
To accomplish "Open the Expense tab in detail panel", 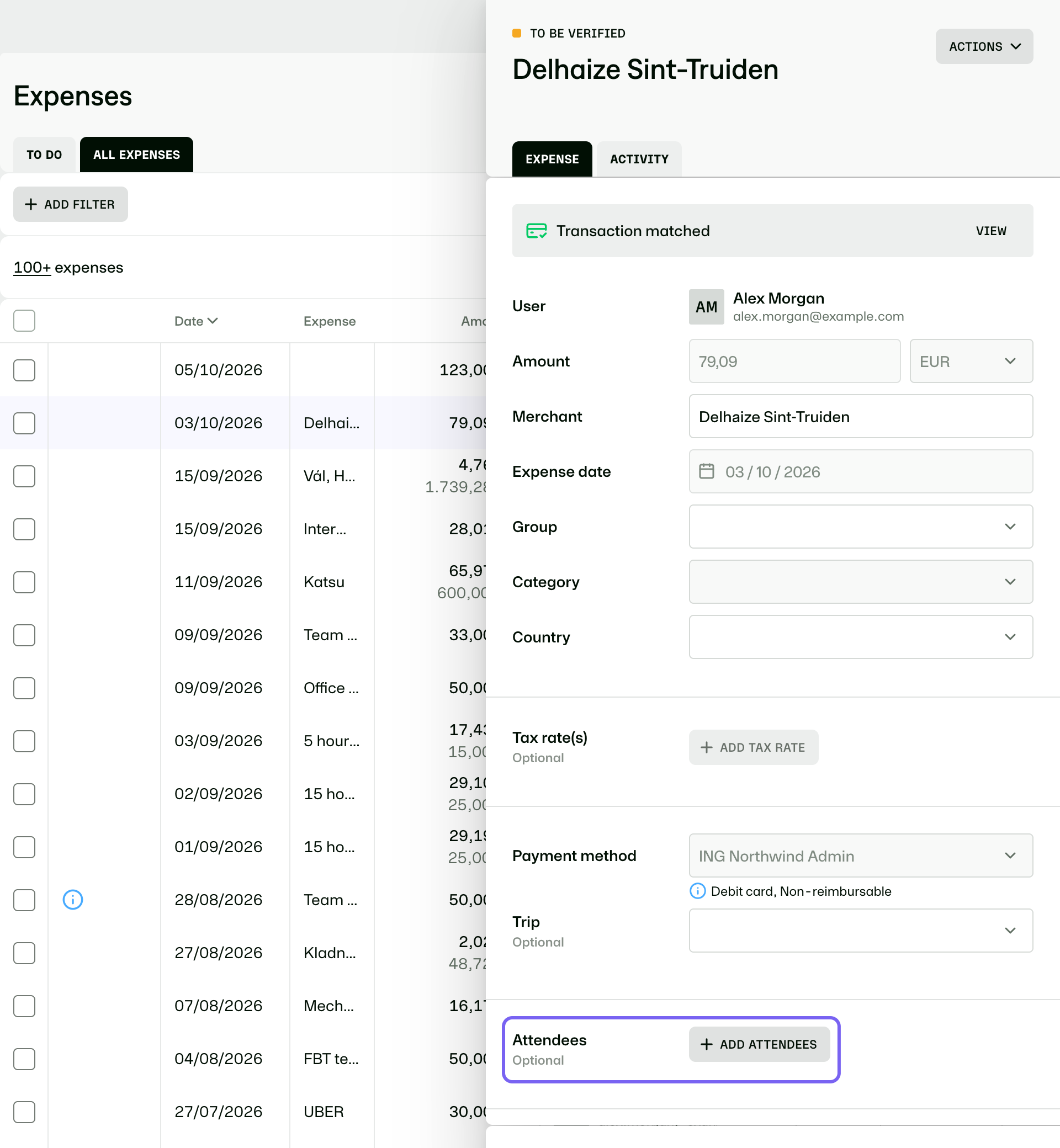I will (552, 159).
